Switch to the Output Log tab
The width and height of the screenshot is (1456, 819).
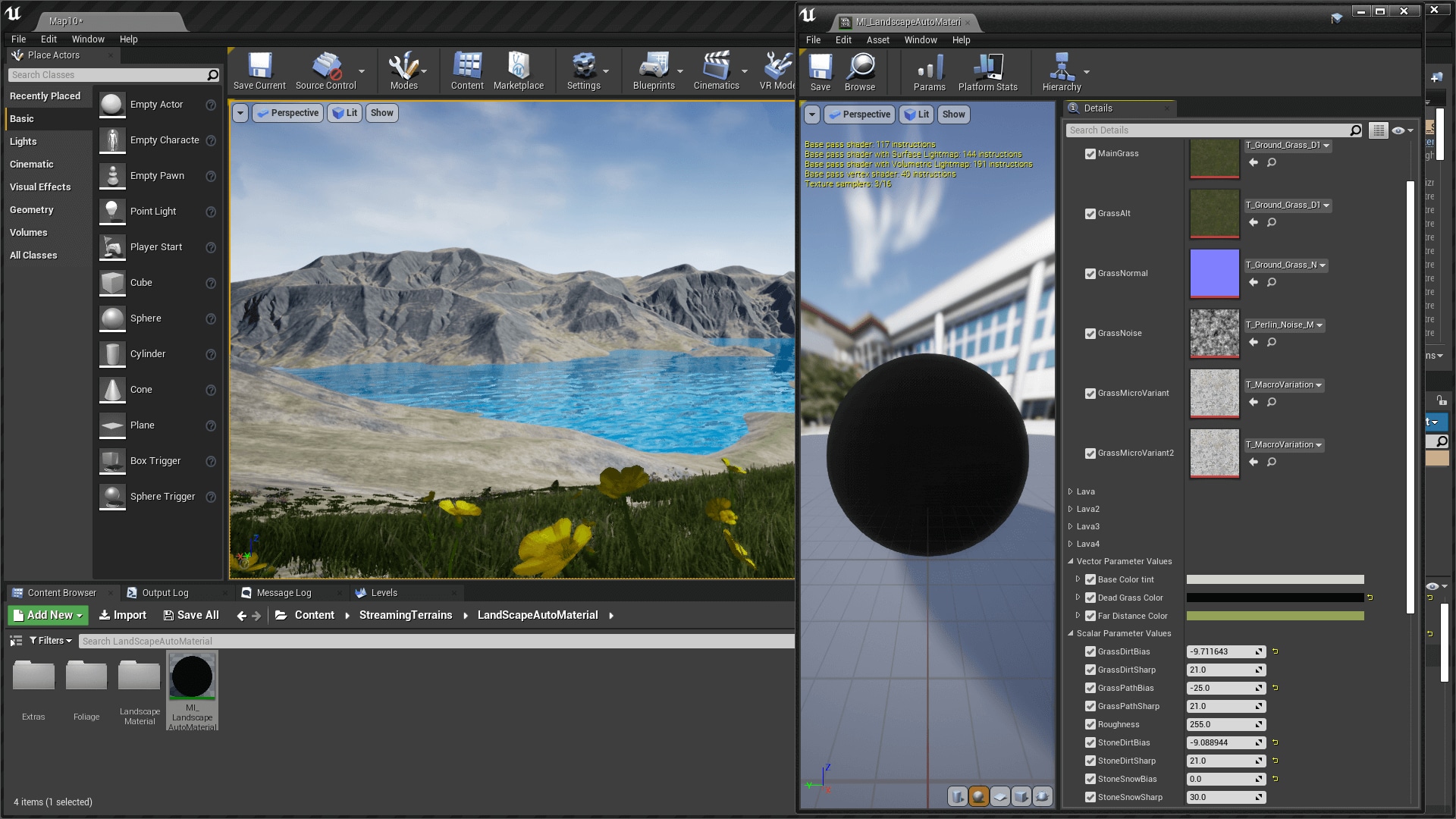[x=165, y=593]
